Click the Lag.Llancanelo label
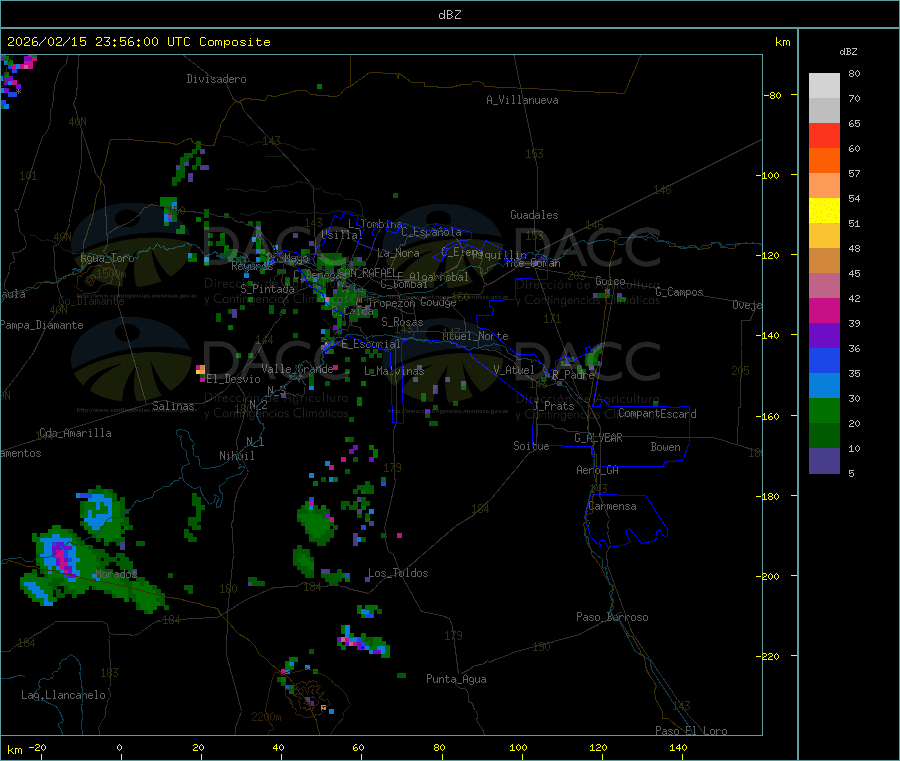The height and width of the screenshot is (761, 900). click(64, 695)
